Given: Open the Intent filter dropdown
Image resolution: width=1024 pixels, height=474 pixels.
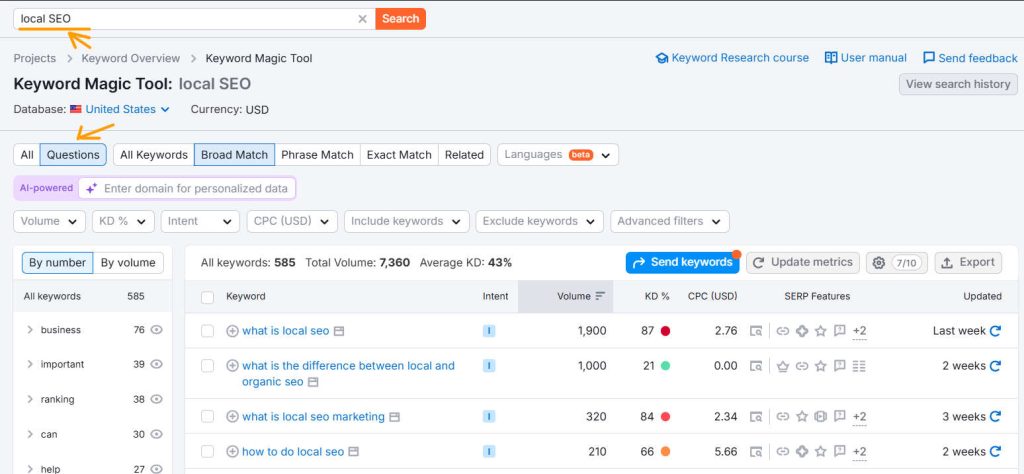Looking at the screenshot, I should [200, 221].
